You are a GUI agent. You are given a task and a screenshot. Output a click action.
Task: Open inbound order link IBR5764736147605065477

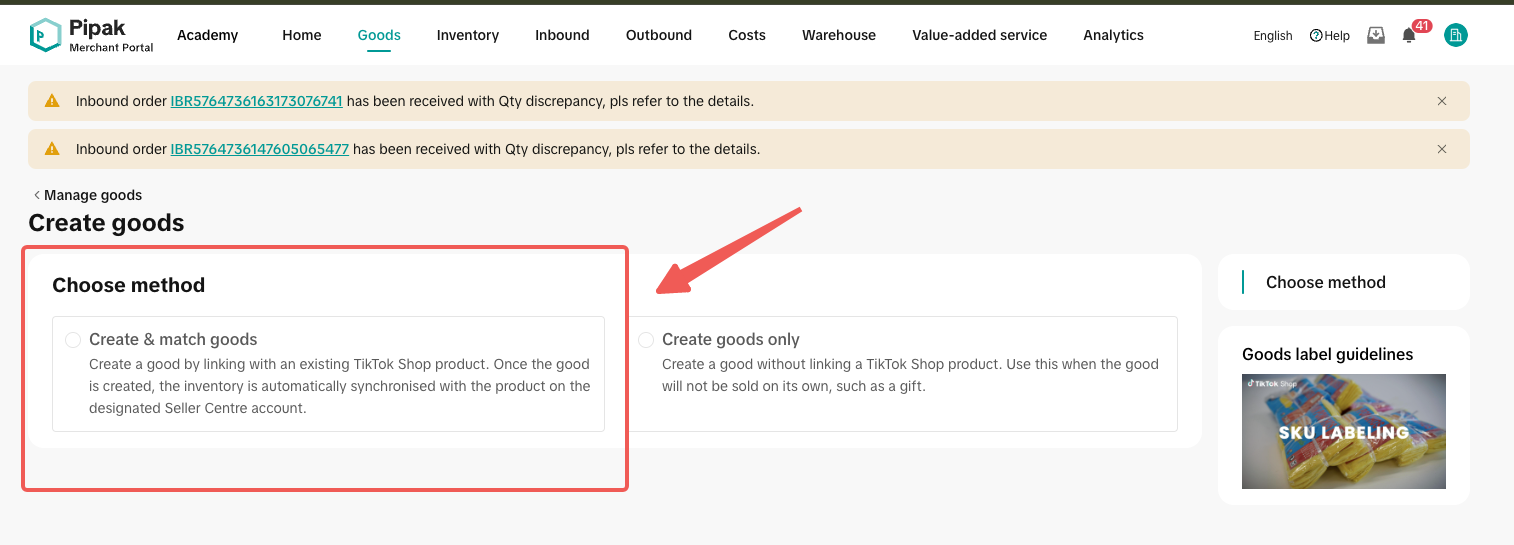(260, 149)
